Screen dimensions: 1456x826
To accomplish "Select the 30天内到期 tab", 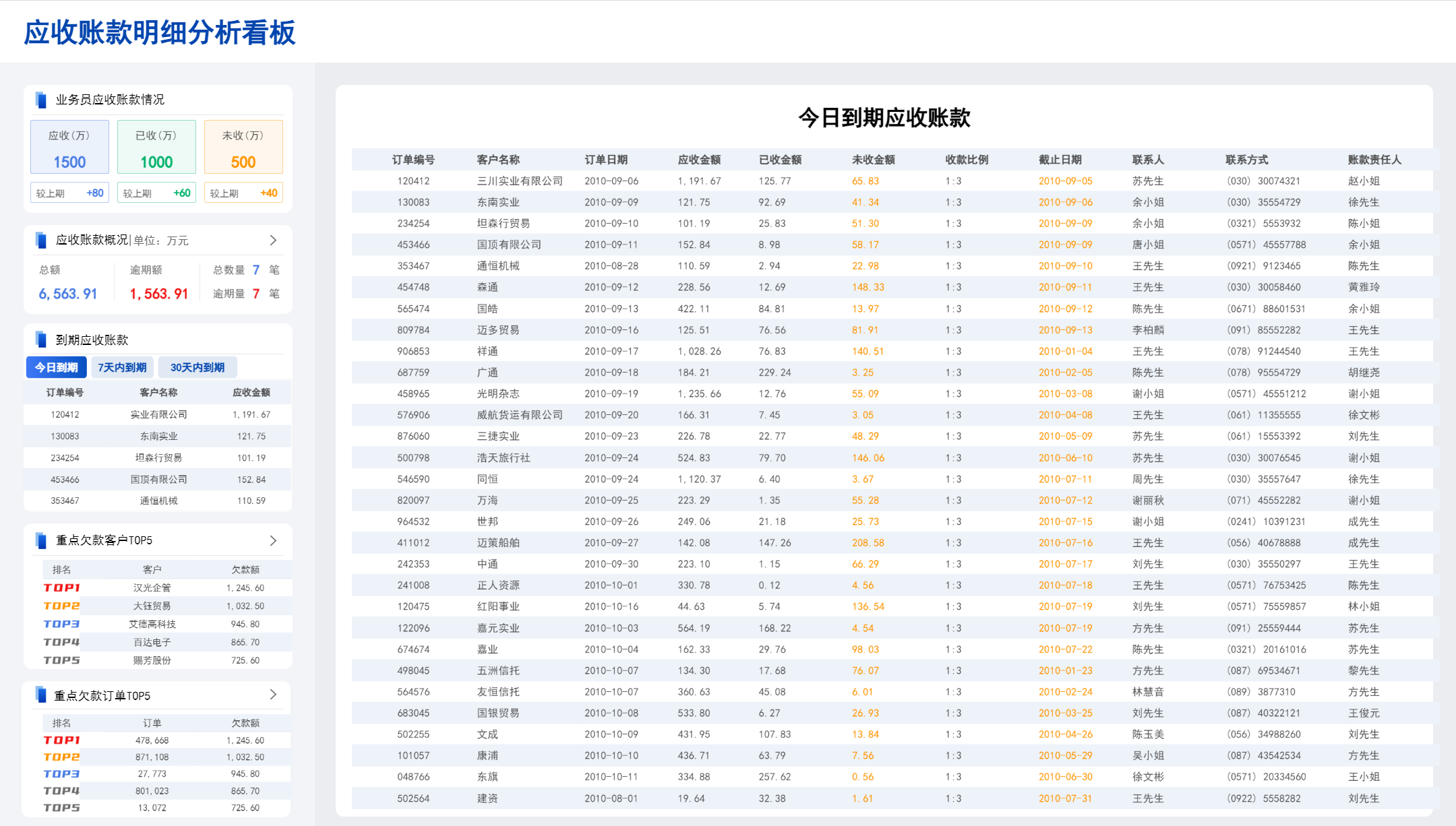I will coord(197,367).
